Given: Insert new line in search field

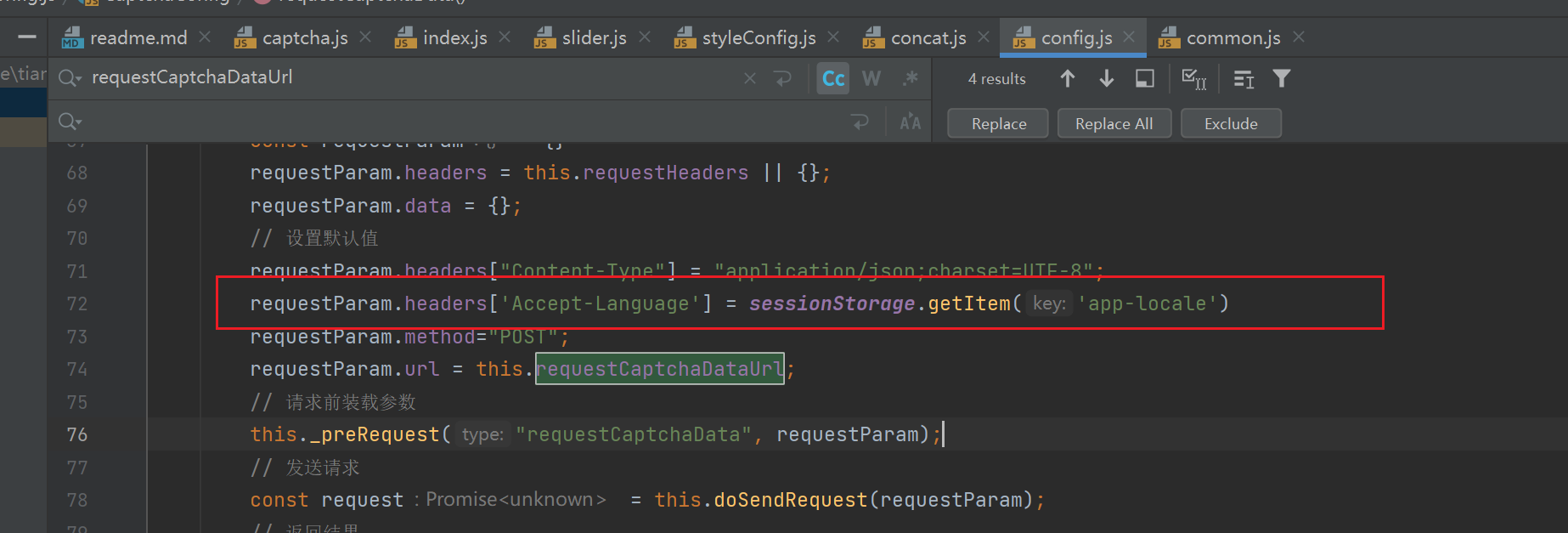Looking at the screenshot, I should tap(783, 79).
